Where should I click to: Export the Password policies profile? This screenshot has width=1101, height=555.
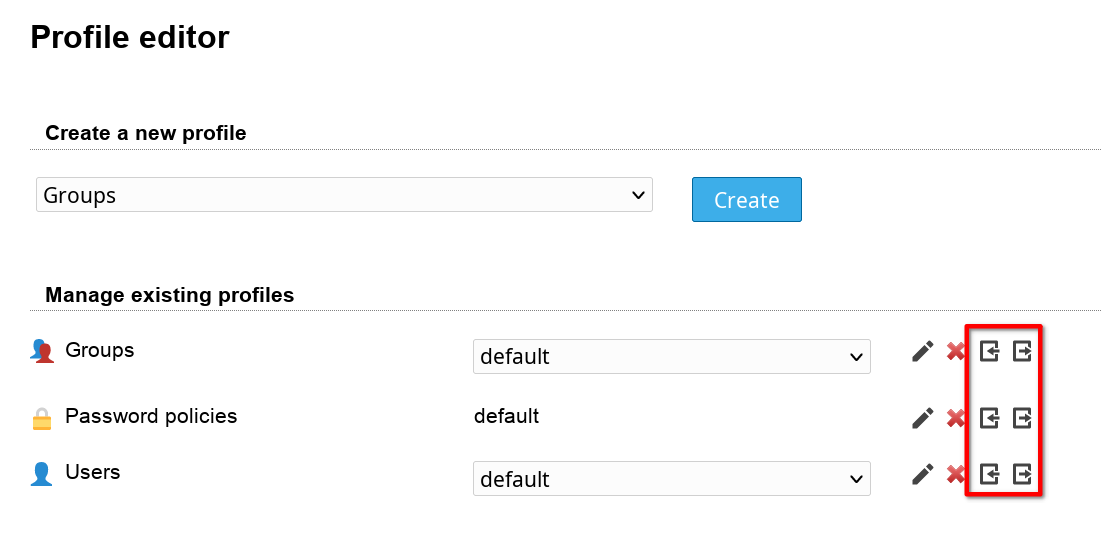pyautogui.click(x=1021, y=418)
